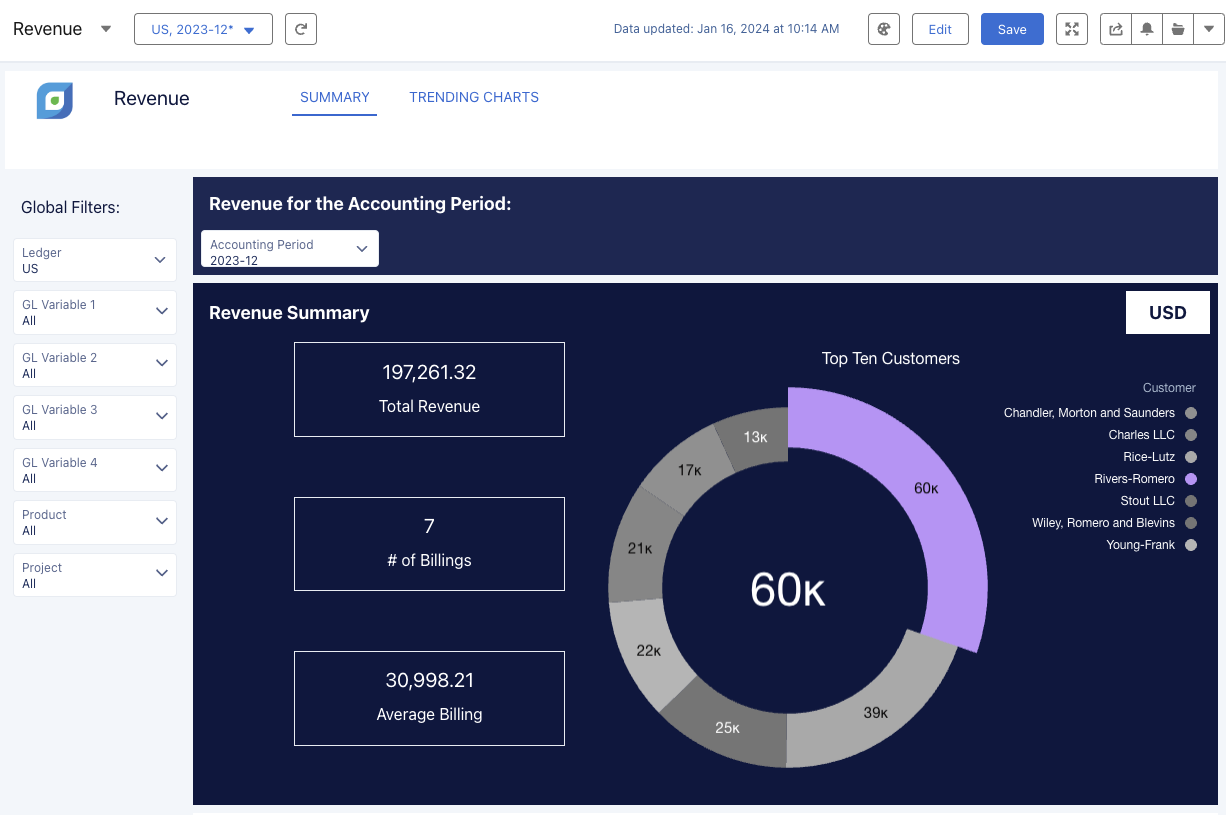Expand the Accounting Period dropdown
The image size is (1226, 815).
pyautogui.click(x=290, y=248)
